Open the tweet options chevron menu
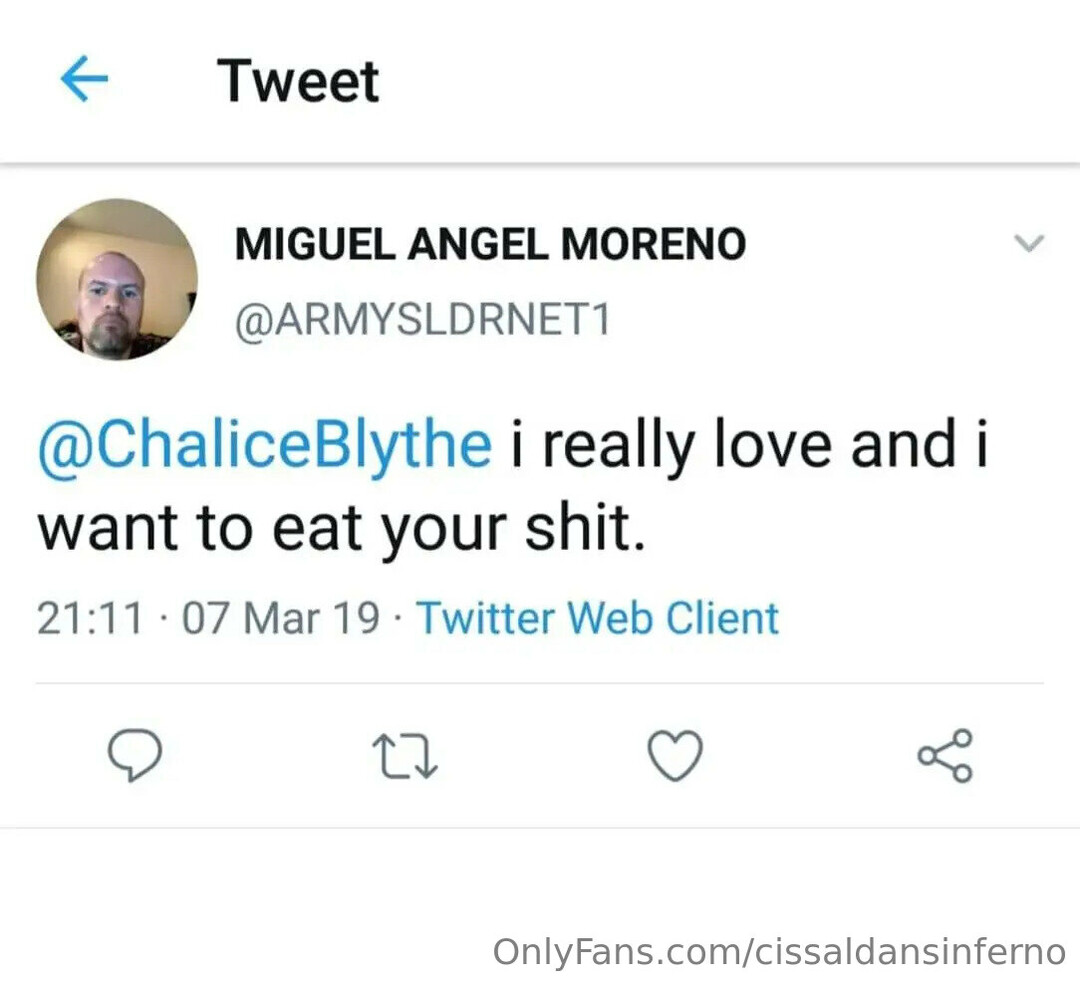Viewport: 1080px width, 986px height. tap(1028, 243)
